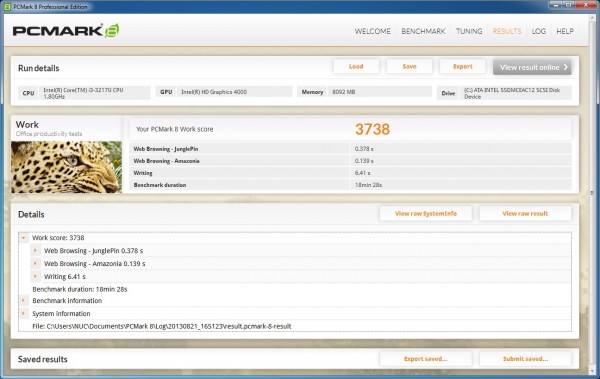This screenshot has height=379, width=600.
Task: Open the TUNING tab
Action: click(x=469, y=31)
